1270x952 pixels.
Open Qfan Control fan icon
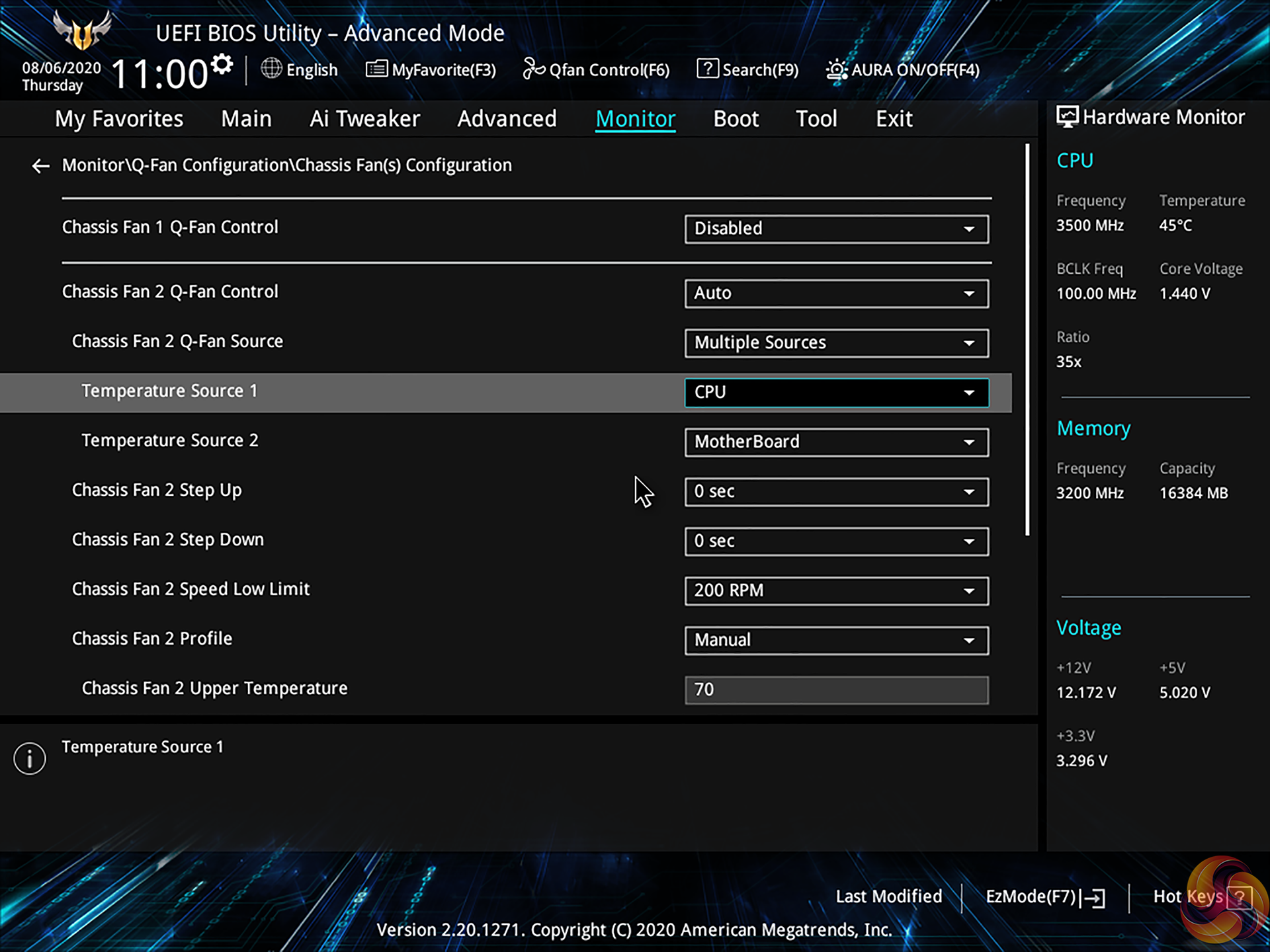(533, 69)
